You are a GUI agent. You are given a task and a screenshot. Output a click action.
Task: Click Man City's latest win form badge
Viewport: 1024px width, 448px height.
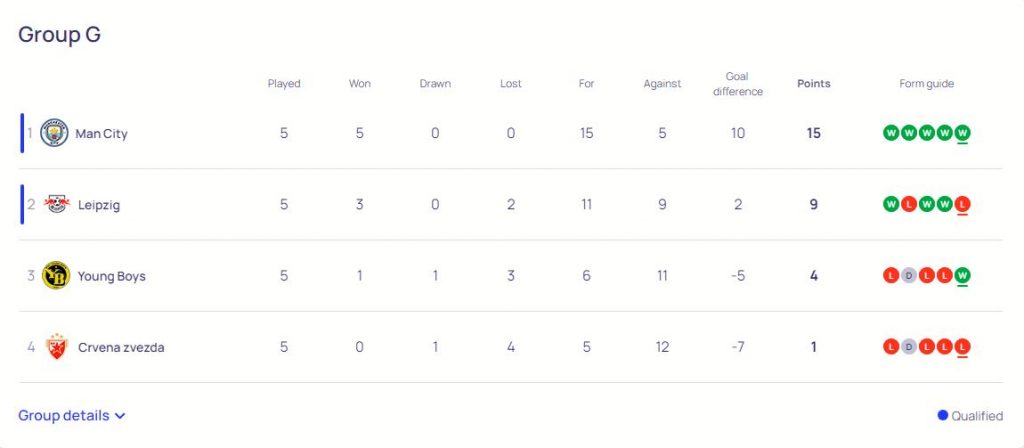962,133
